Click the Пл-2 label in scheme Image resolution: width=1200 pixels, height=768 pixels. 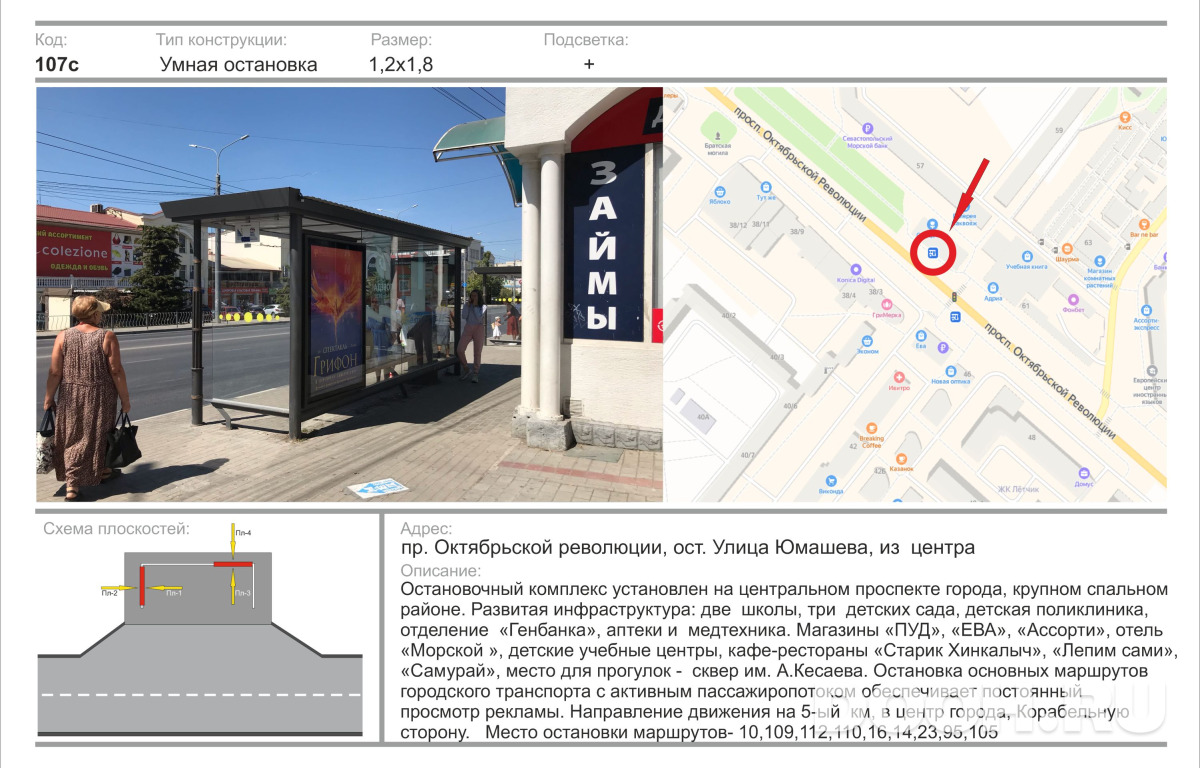tap(109, 594)
